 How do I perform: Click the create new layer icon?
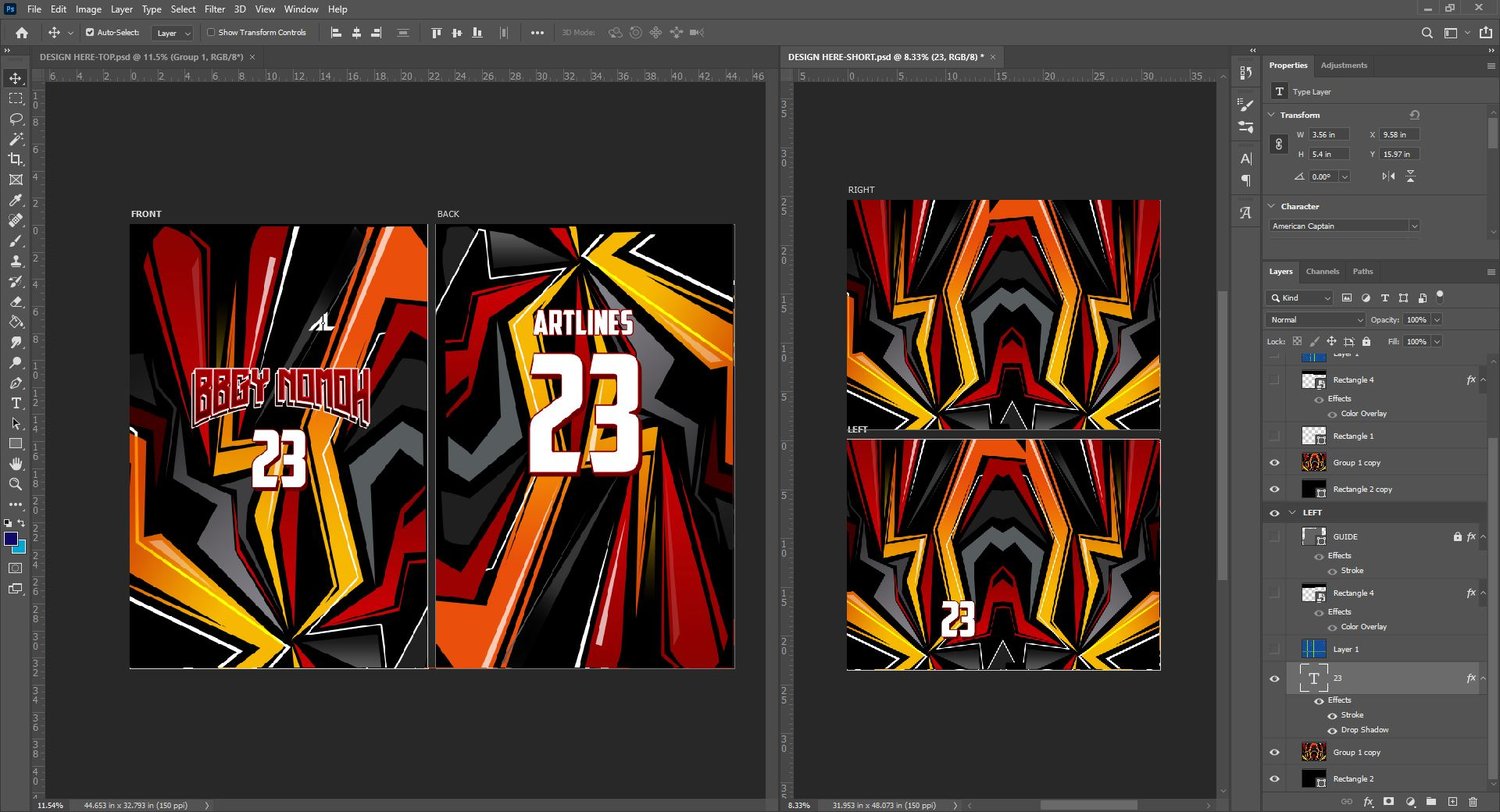[1451, 801]
